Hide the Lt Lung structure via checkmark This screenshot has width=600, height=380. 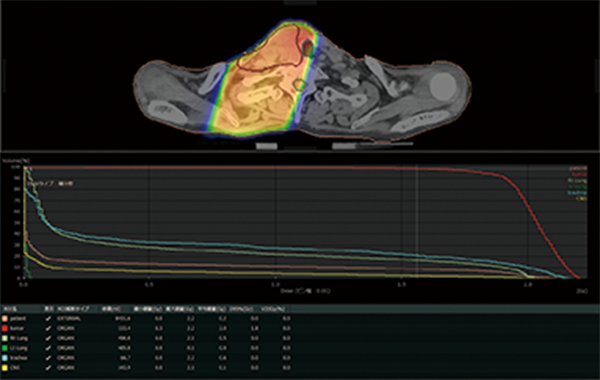pyautogui.click(x=48, y=348)
